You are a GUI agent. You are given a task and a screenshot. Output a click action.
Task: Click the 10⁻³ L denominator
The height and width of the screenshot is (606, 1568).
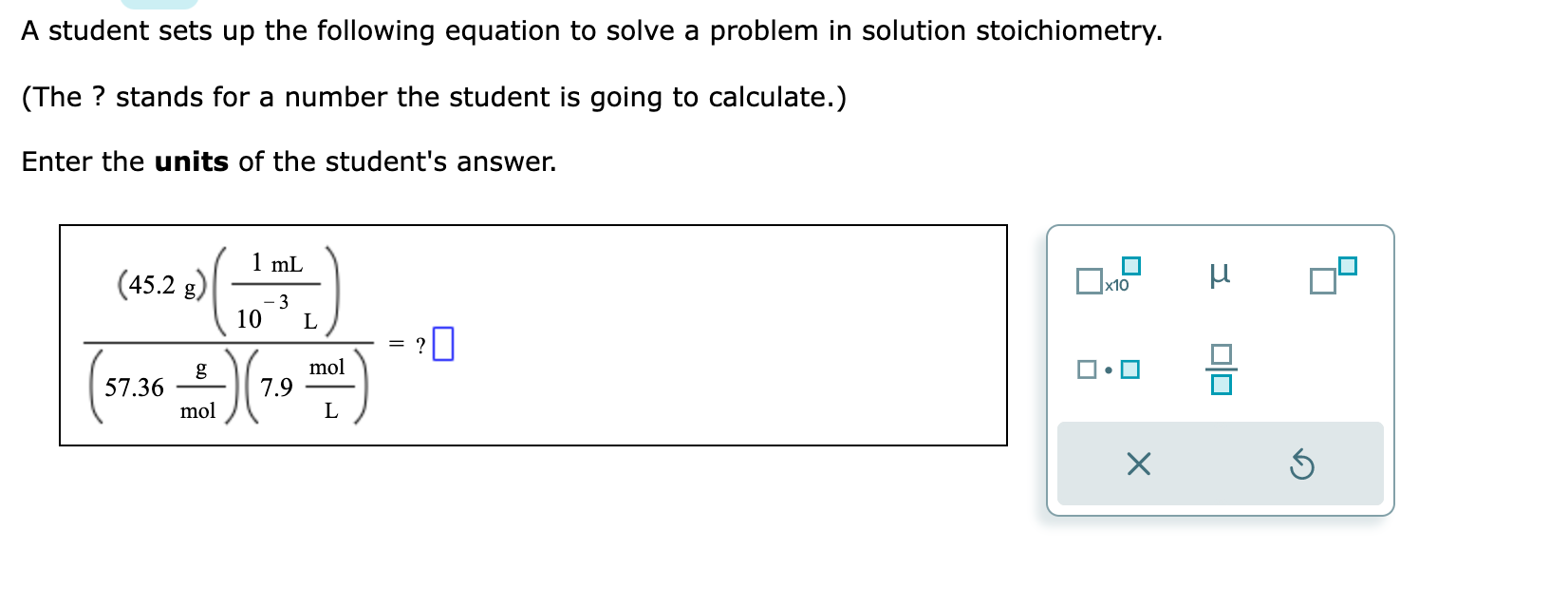[276, 313]
